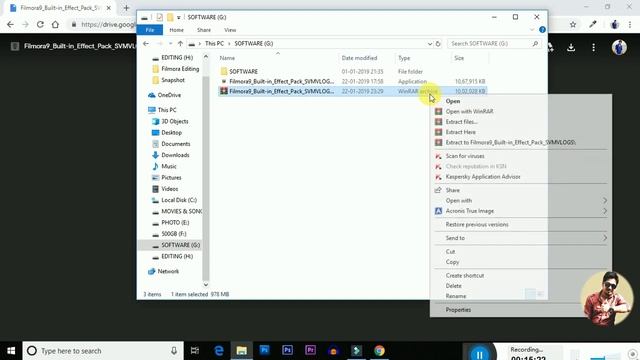
Task: Click Chrome reload button
Action: click(x=40, y=24)
